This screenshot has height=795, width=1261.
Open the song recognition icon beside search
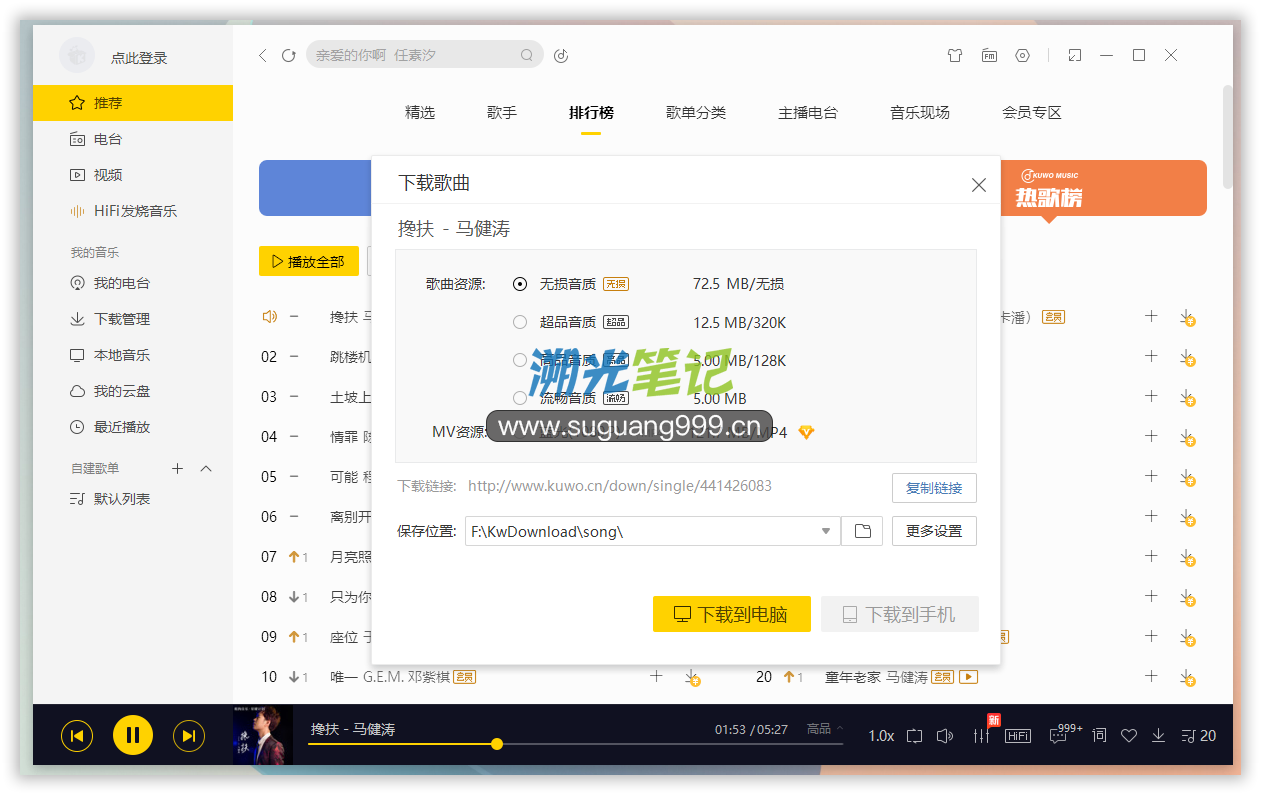tap(561, 56)
